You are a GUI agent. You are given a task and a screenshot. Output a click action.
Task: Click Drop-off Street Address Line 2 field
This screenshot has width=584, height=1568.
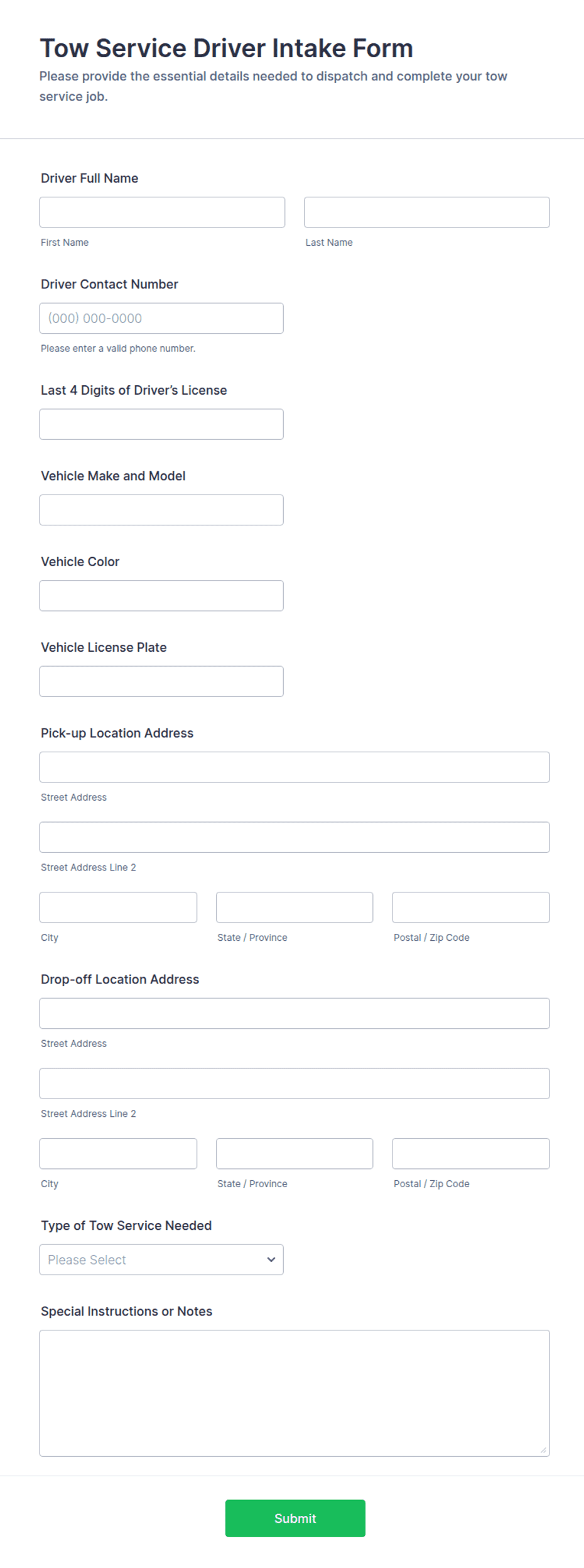[294, 1083]
